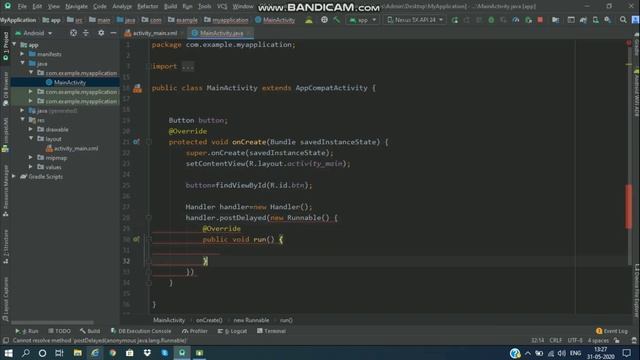Open the Terminal tool window

[x=271, y=331]
